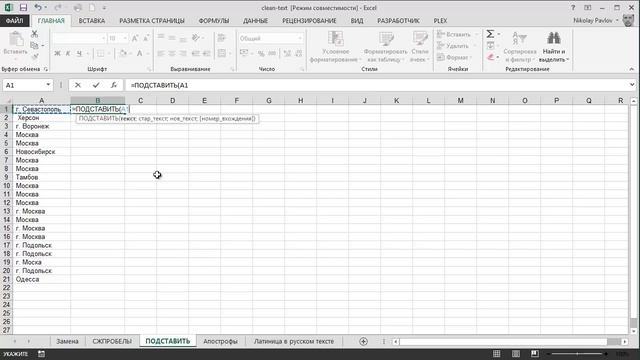This screenshot has width=640, height=360.
Task: Click Insert cells (Вставить) in Ячейки group
Action: pos(453,34)
